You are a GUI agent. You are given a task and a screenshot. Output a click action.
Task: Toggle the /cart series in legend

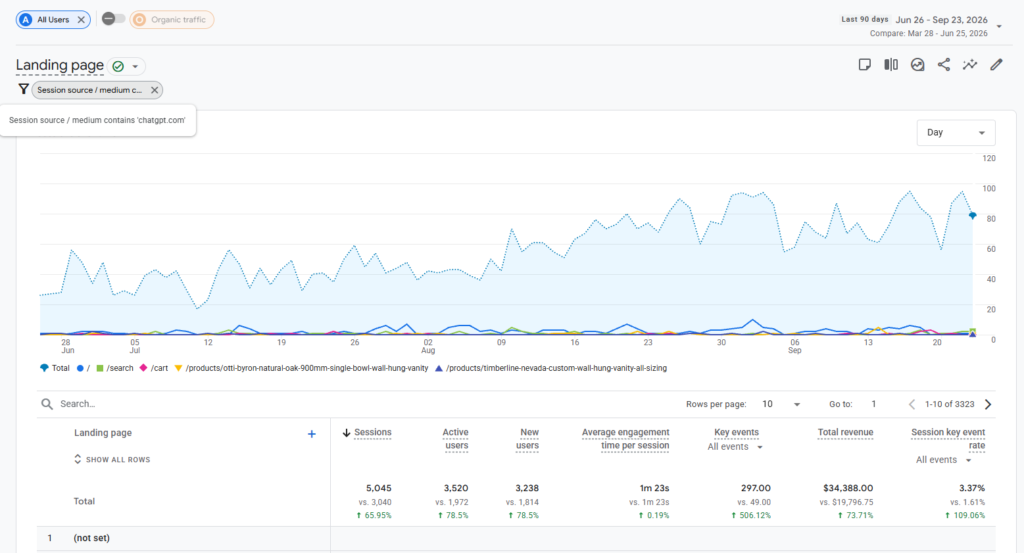pyautogui.click(x=153, y=368)
